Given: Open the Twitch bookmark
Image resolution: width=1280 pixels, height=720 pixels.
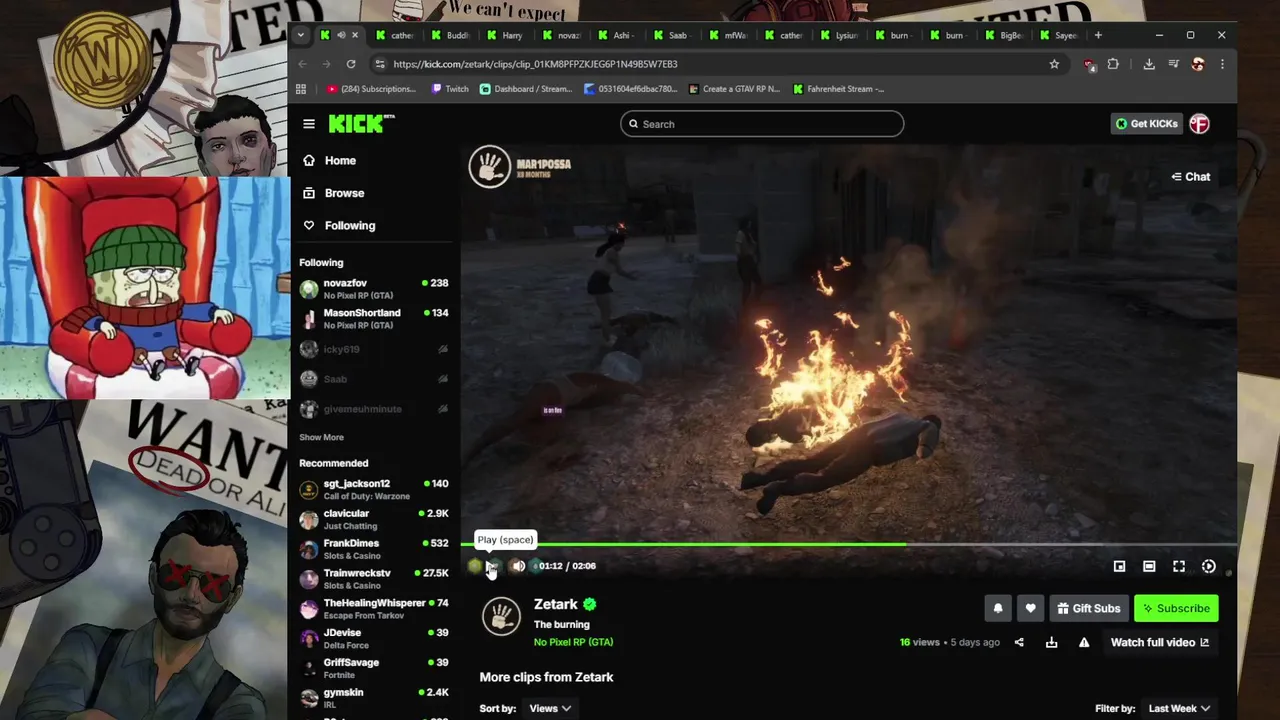Looking at the screenshot, I should tap(450, 89).
